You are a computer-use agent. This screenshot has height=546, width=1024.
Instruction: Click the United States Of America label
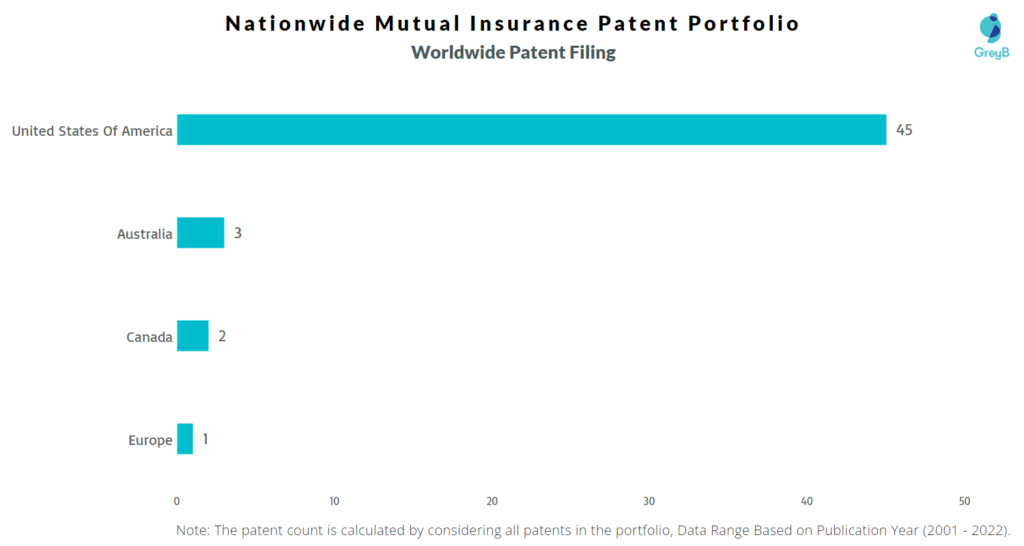[x=92, y=131]
